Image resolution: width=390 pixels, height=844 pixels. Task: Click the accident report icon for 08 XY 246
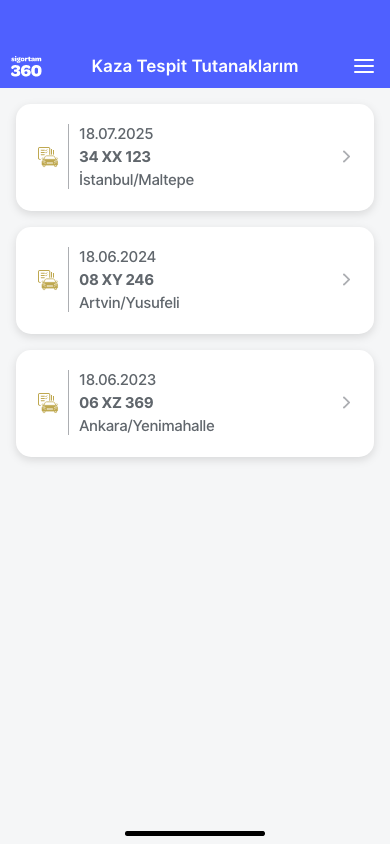point(48,280)
